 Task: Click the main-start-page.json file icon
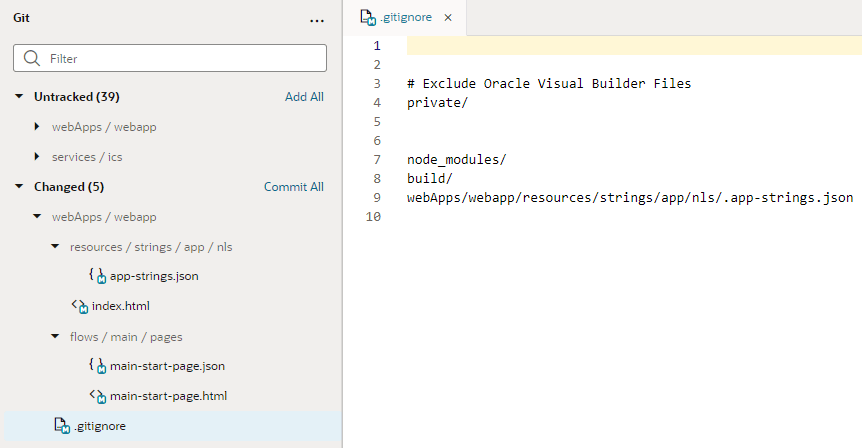pyautogui.click(x=97, y=366)
